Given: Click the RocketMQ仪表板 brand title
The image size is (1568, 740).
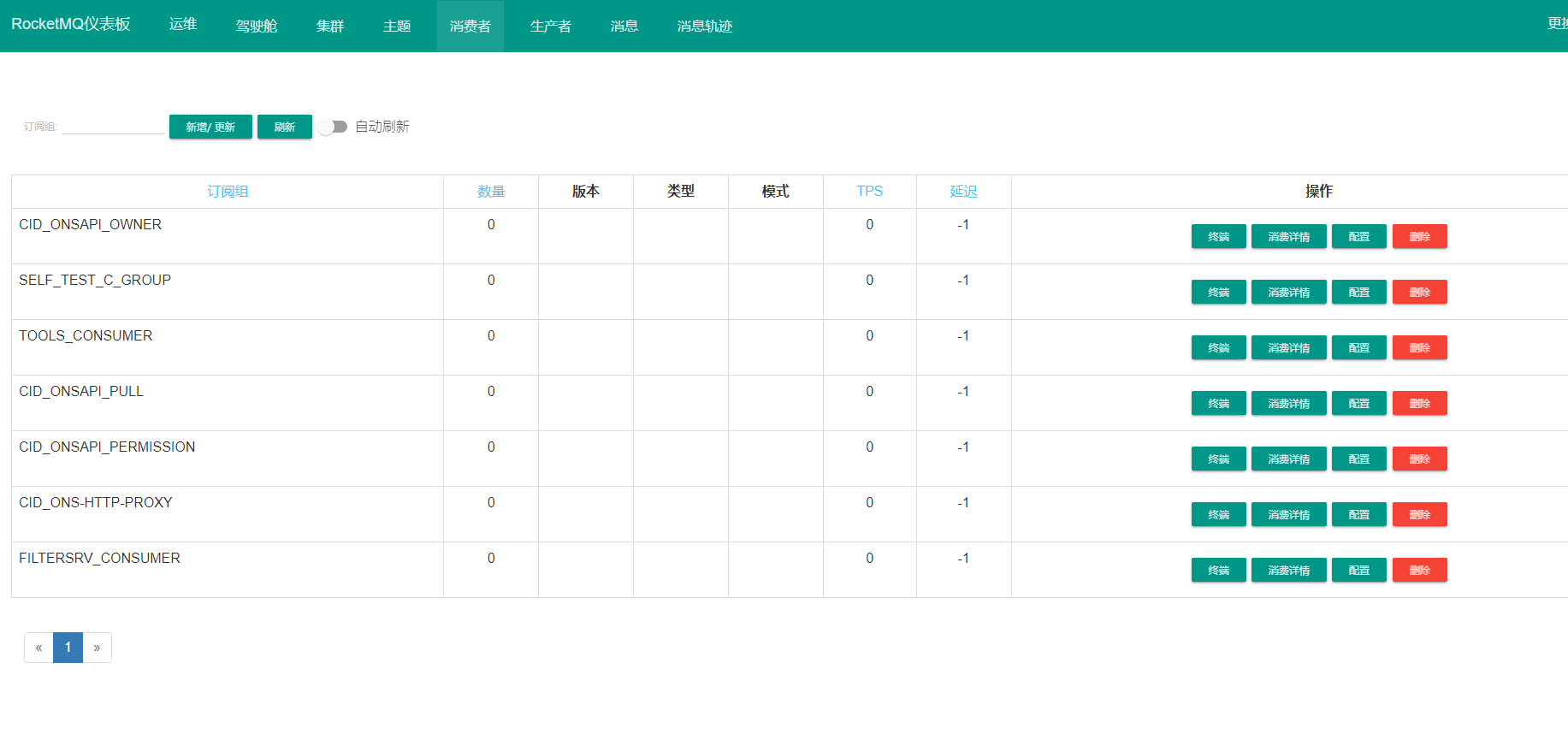Looking at the screenshot, I should pos(71,24).
